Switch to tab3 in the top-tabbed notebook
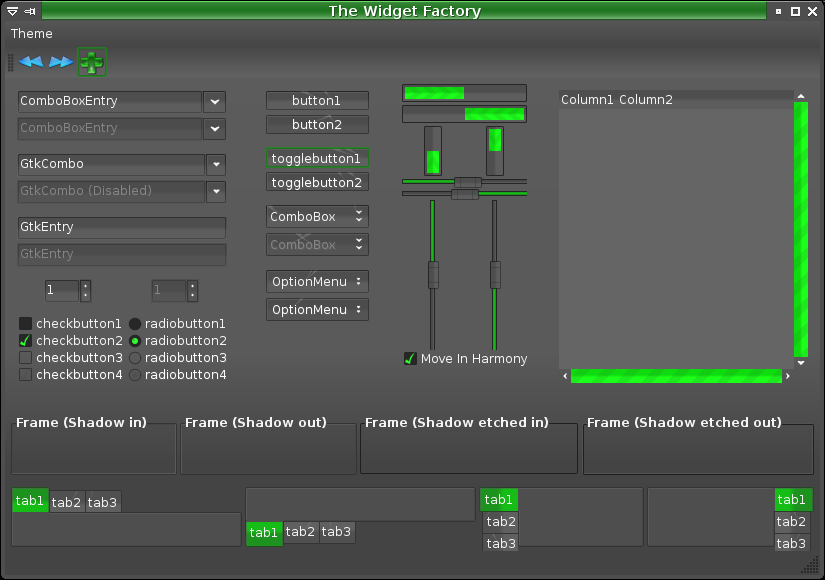825x580 pixels. [103, 502]
